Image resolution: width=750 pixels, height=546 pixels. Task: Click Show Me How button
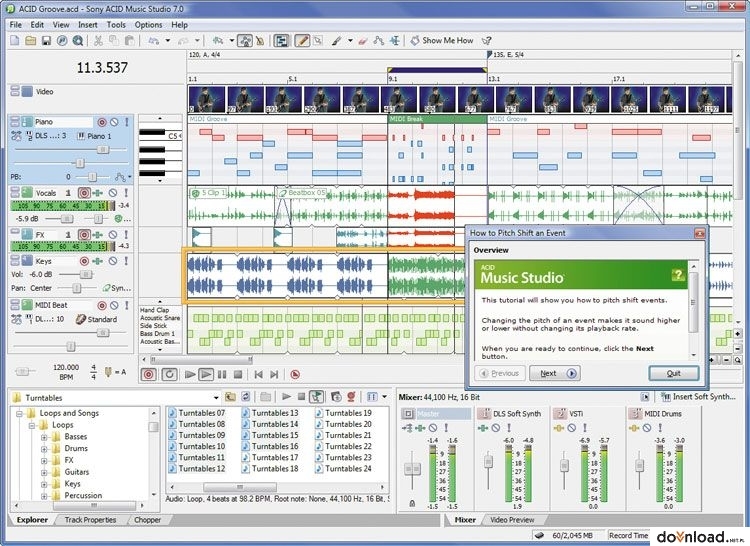[442, 41]
